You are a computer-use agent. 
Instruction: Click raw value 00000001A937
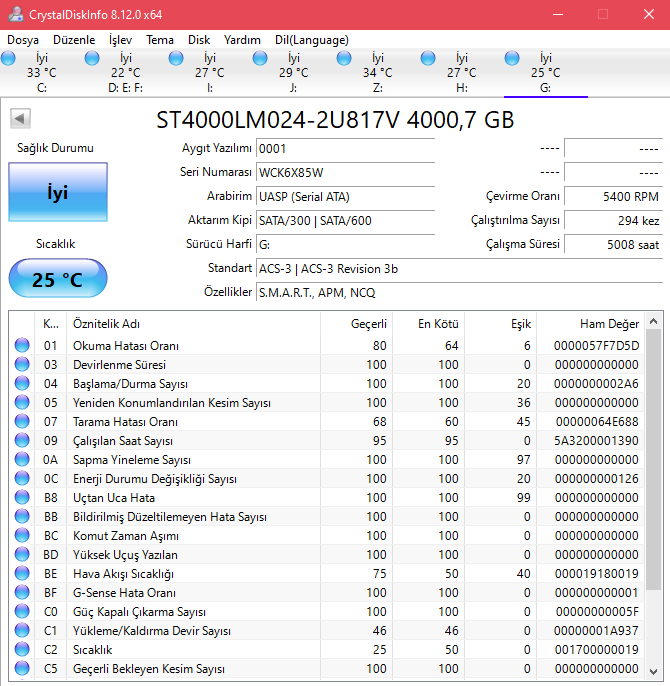[596, 630]
